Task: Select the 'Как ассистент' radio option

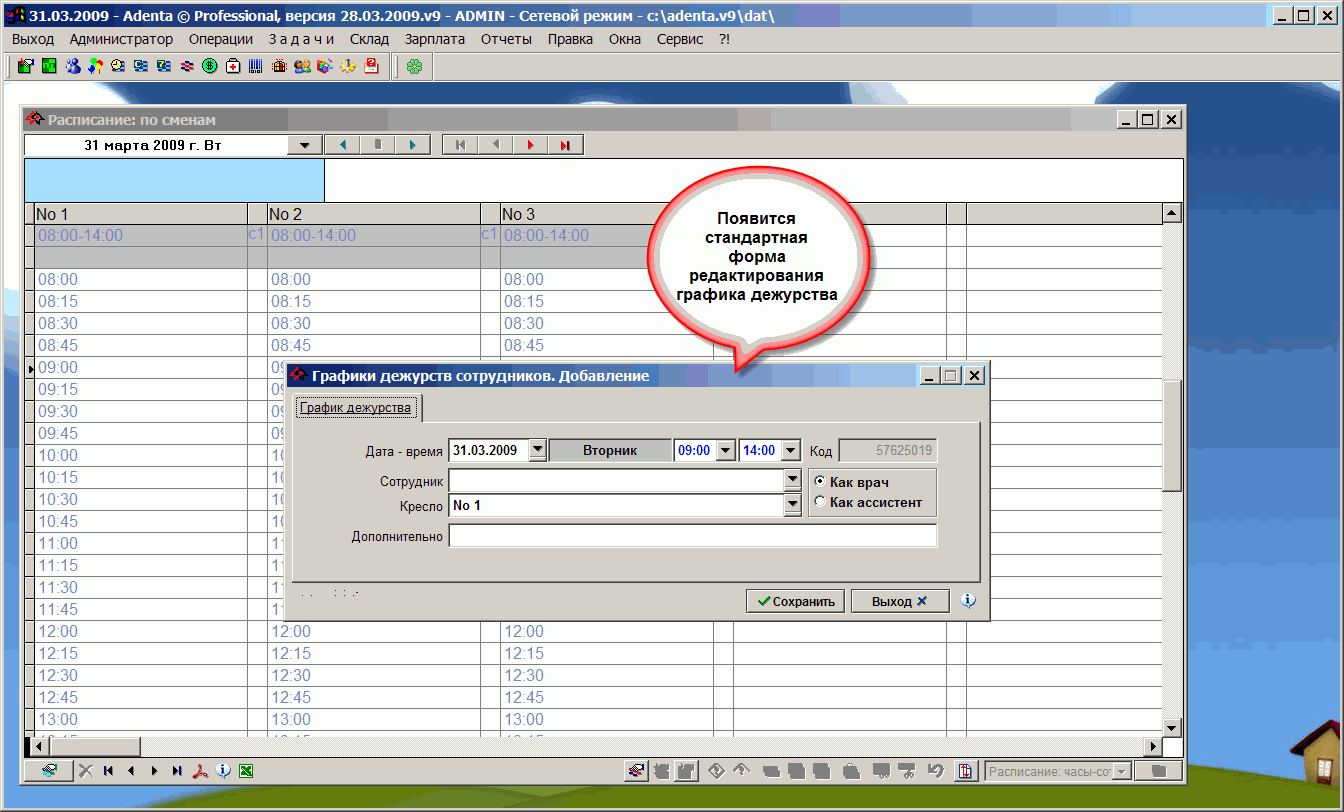Action: click(821, 503)
